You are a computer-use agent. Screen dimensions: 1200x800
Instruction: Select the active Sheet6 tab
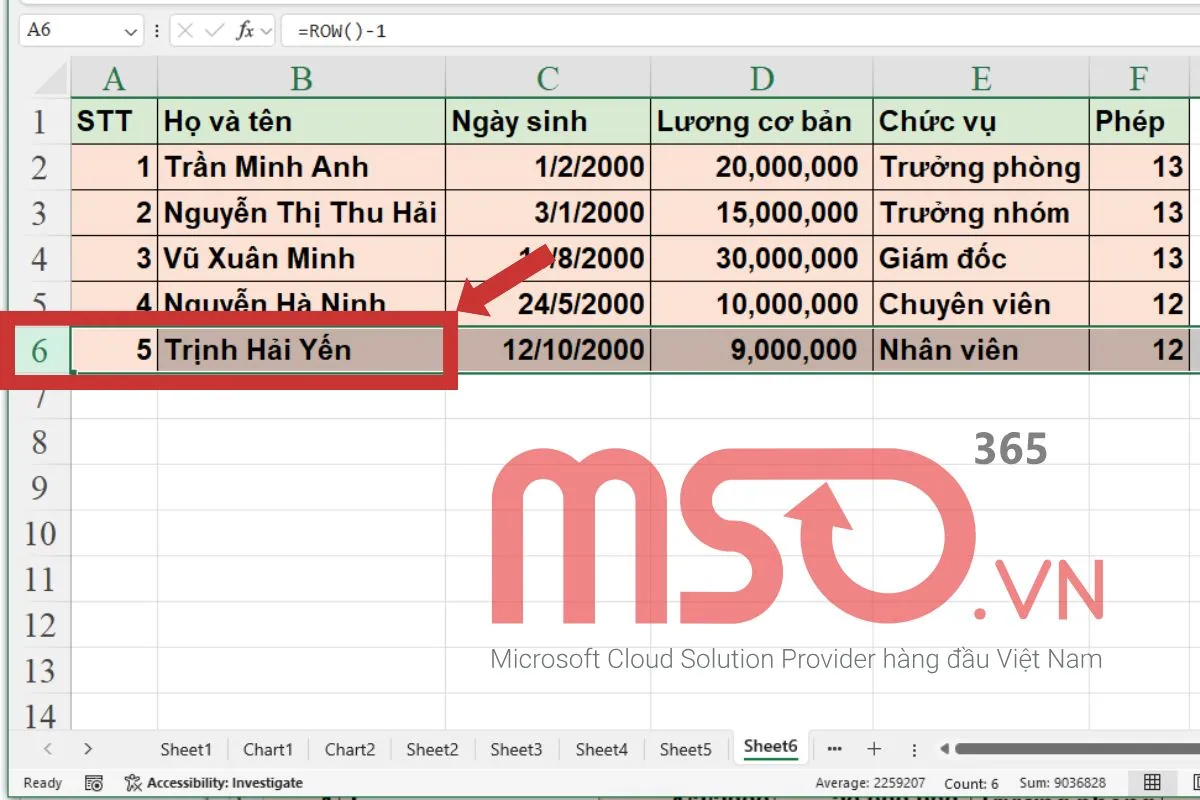pos(771,746)
